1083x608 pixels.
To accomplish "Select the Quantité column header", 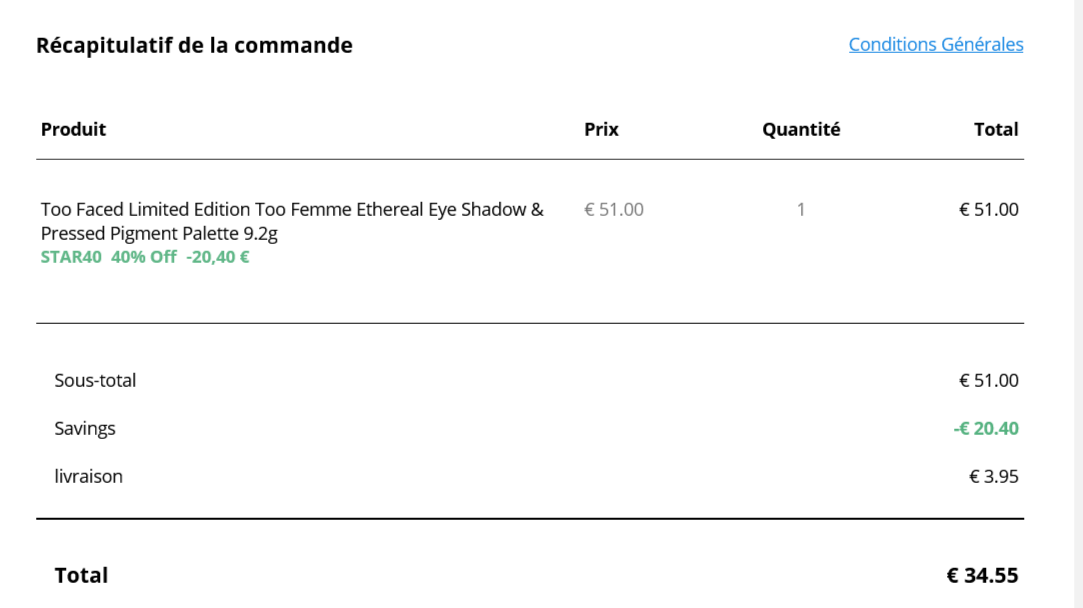I will (x=800, y=129).
